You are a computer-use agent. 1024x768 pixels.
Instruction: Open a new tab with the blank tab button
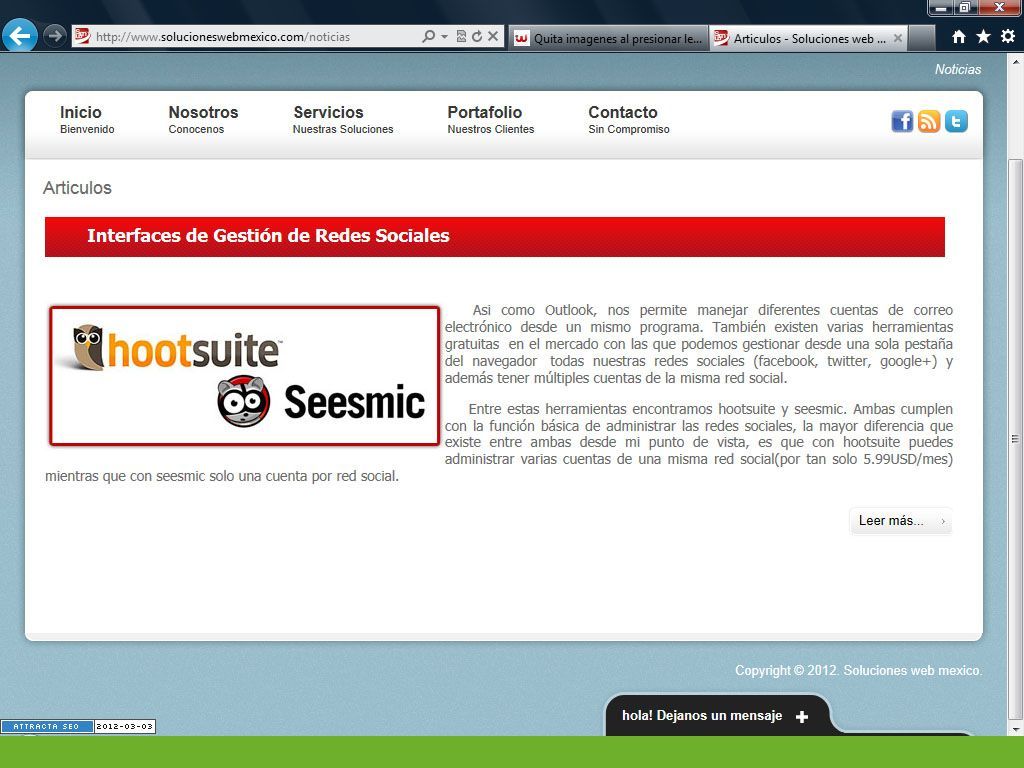point(921,39)
